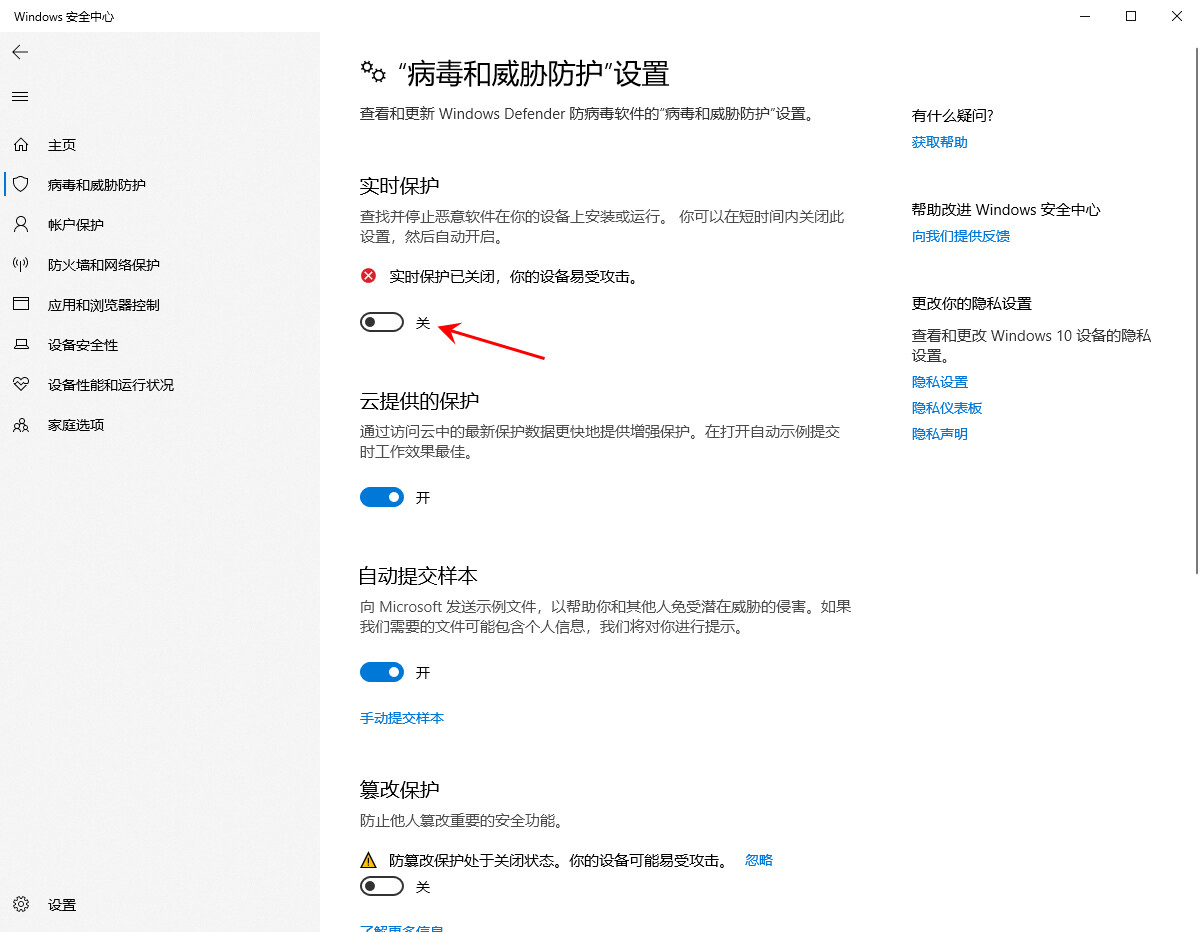Click the 自动提交样本 section heading
Viewport: 1200px width, 932px height.
418,576
